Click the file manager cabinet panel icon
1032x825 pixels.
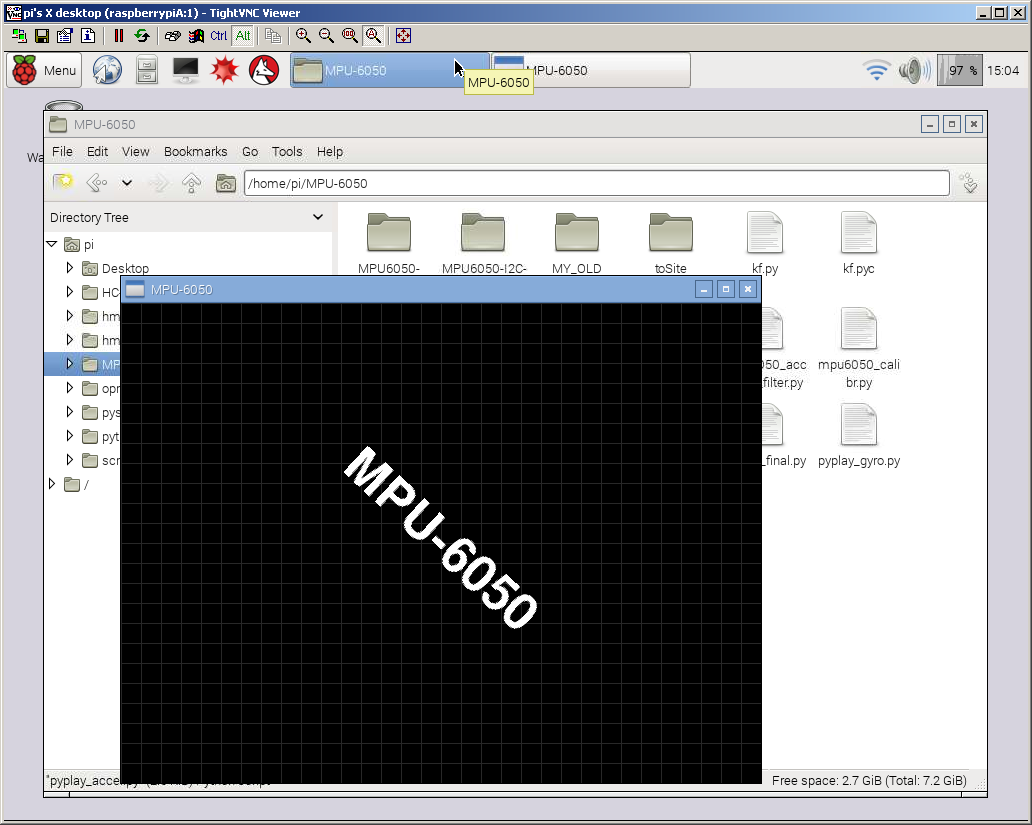147,70
